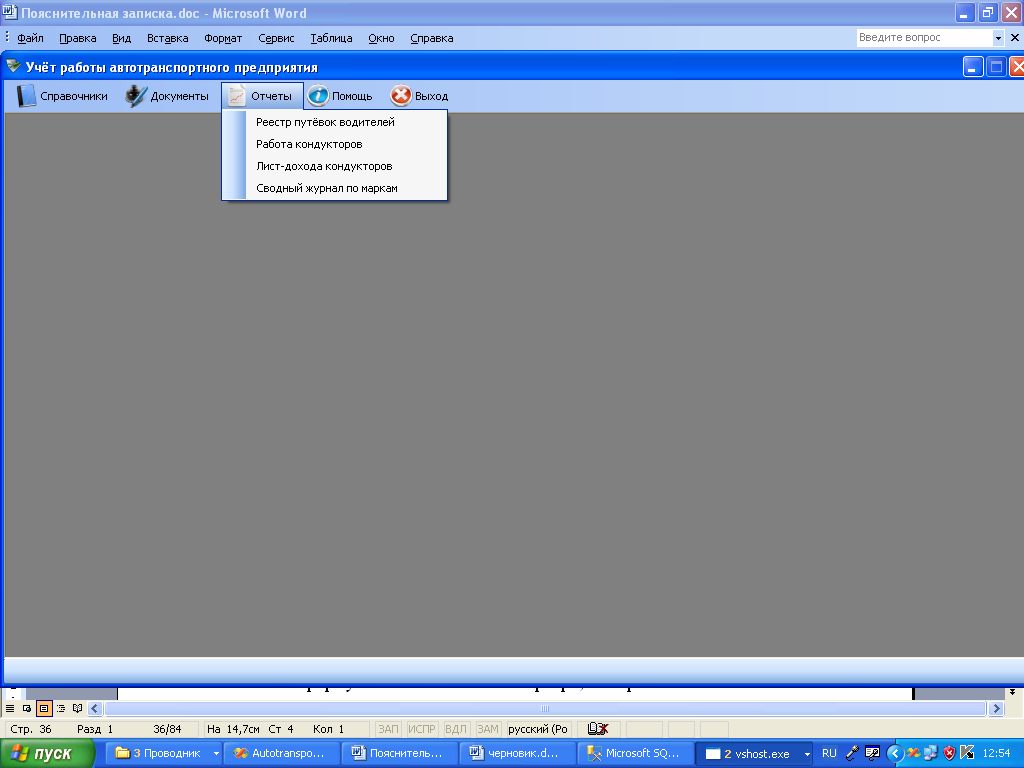
Task: Switch to Пояснитель... Word taskbar button
Action: pos(399,753)
